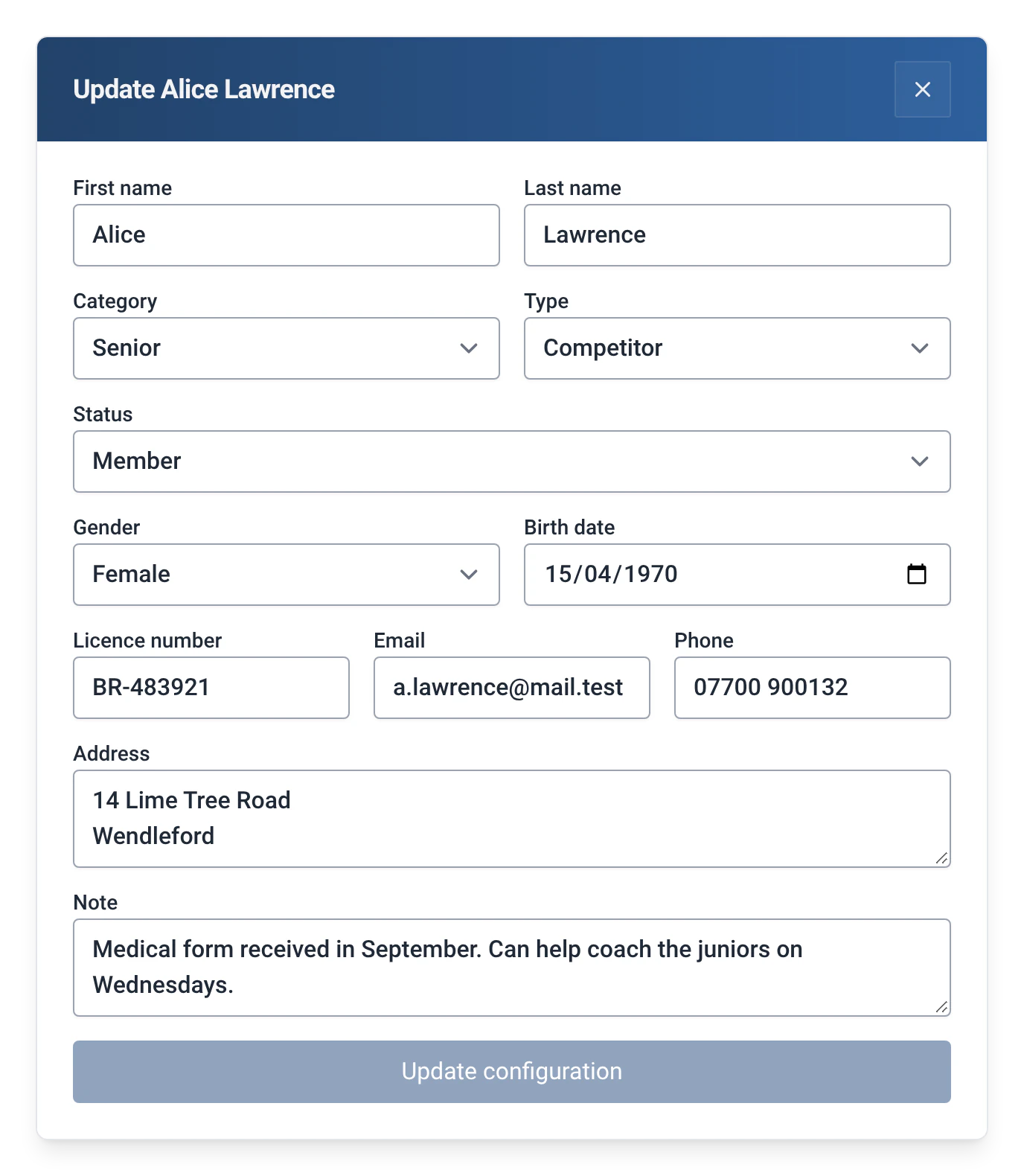Screen dimensions: 1024x1176
Task: Click the 'Phone' label
Action: point(704,640)
